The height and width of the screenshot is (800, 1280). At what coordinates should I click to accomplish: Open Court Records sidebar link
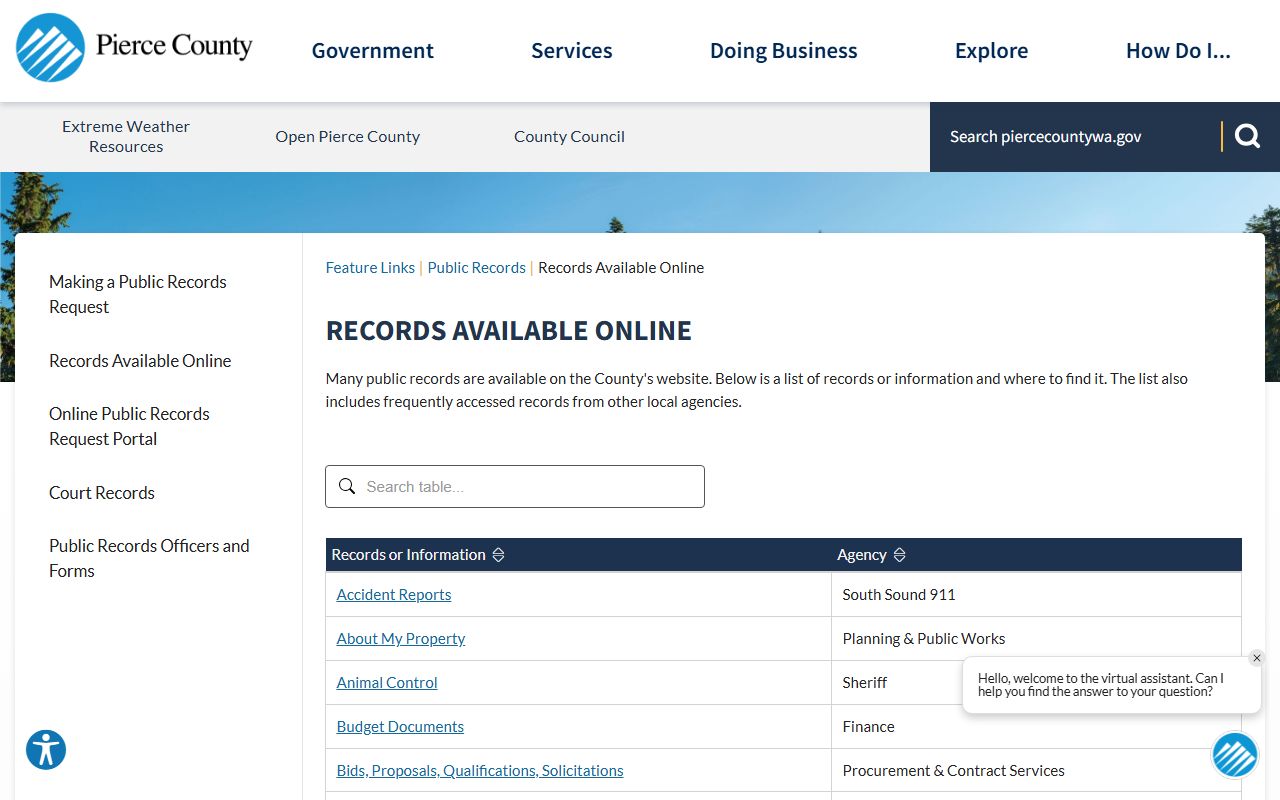(x=102, y=493)
